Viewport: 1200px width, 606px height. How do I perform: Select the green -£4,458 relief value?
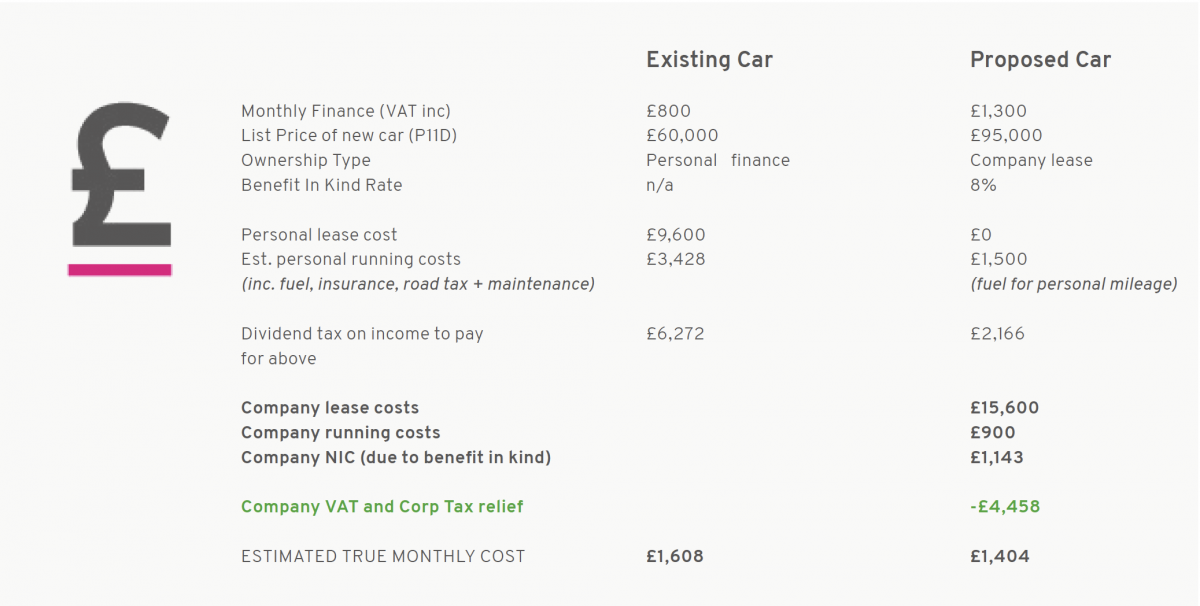tap(1005, 507)
